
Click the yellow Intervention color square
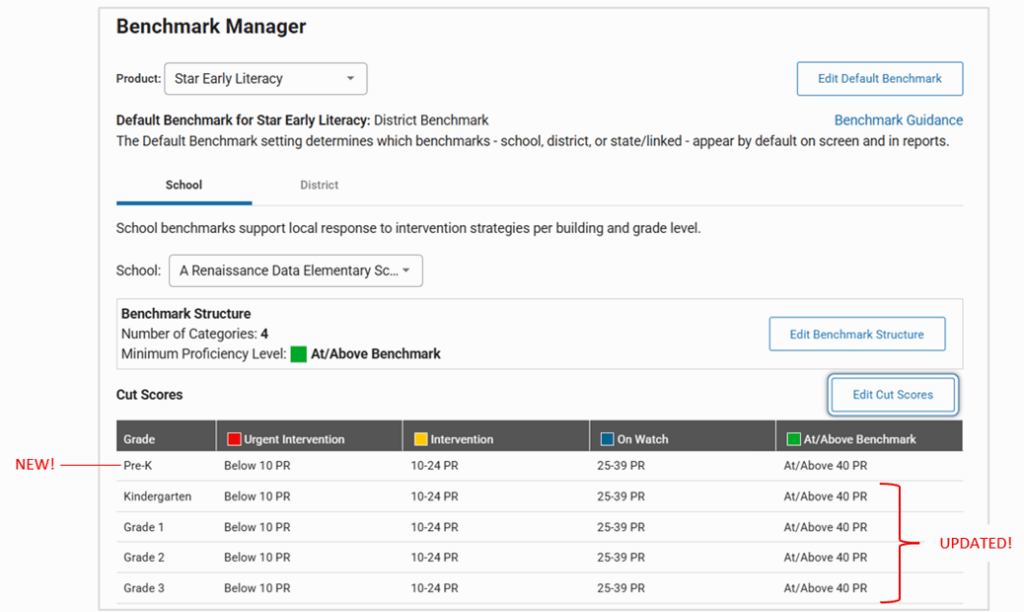click(x=420, y=438)
